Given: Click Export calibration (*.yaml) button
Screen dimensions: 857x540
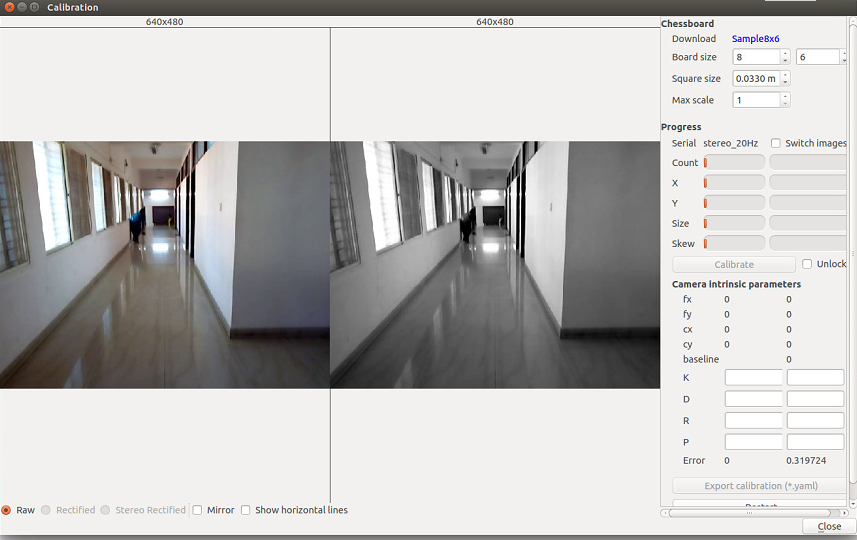Looking at the screenshot, I should [759, 486].
